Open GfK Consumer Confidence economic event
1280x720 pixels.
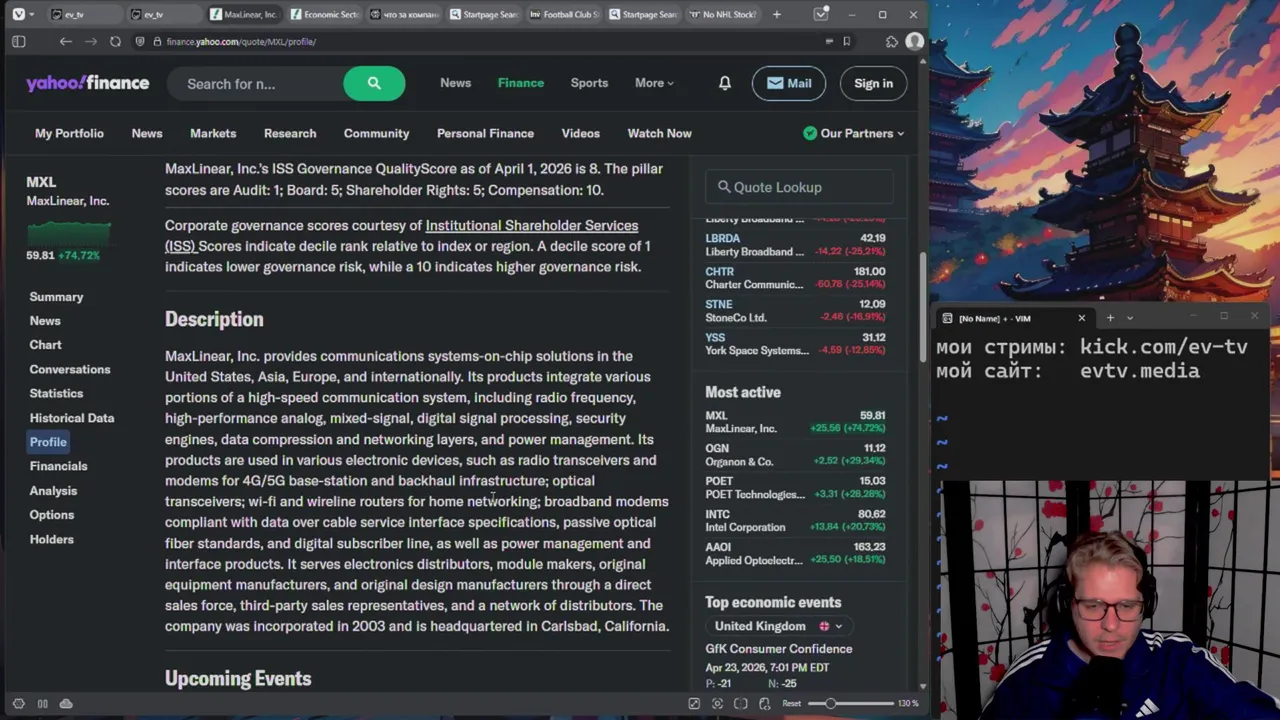coord(779,649)
